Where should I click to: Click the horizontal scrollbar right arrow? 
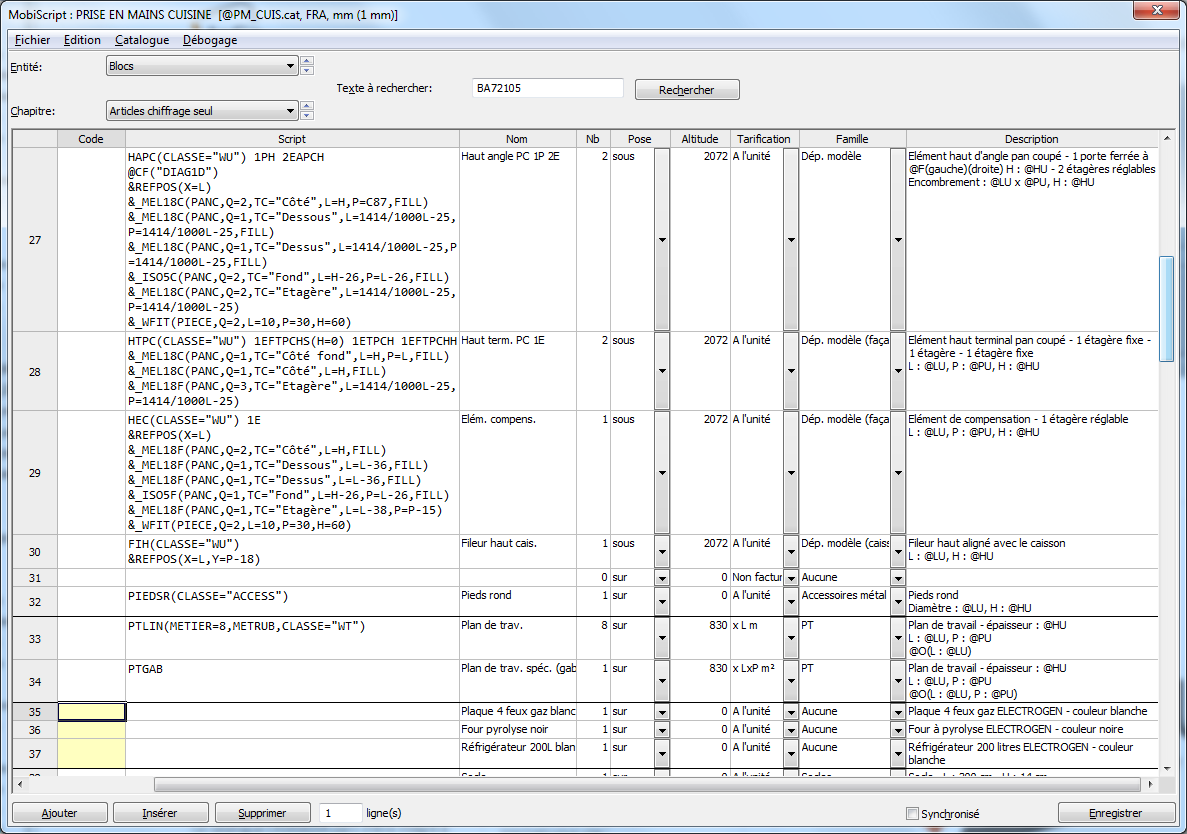[x=1151, y=784]
